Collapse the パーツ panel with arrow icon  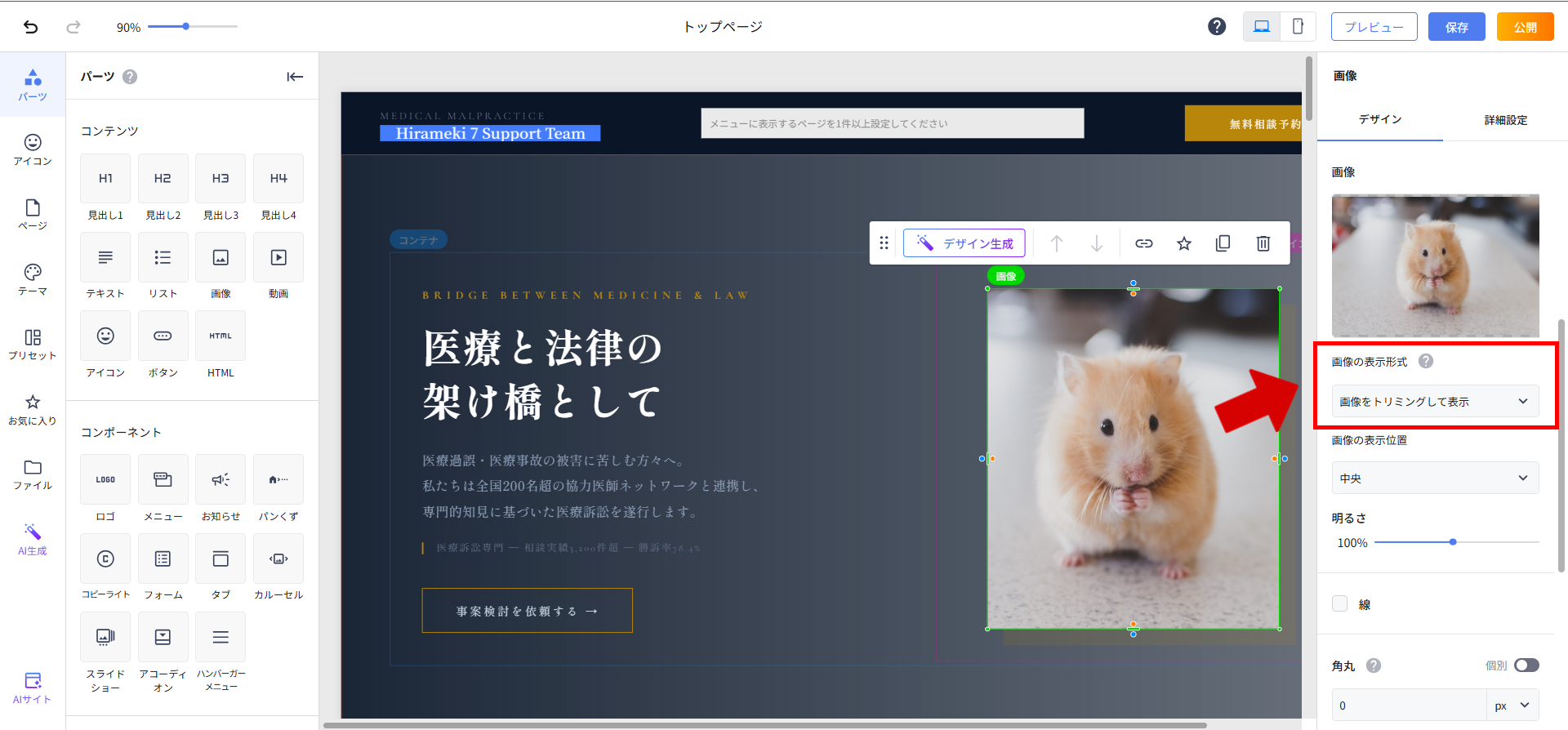click(295, 77)
